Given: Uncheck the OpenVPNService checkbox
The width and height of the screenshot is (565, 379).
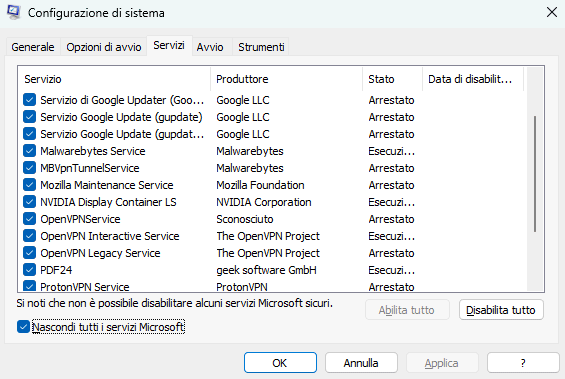Looking at the screenshot, I should pyautogui.click(x=30, y=219).
